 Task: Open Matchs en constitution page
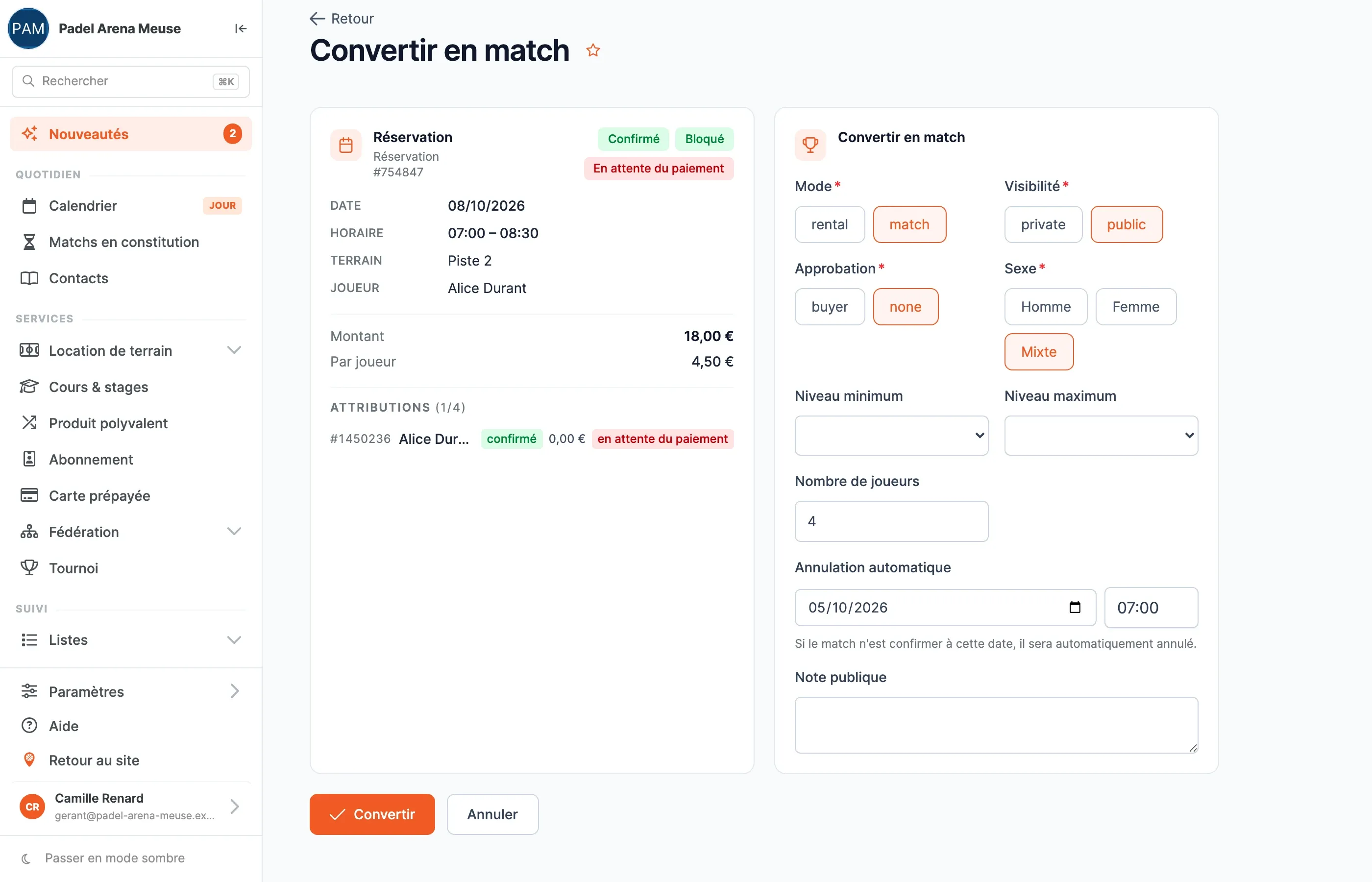click(x=130, y=242)
